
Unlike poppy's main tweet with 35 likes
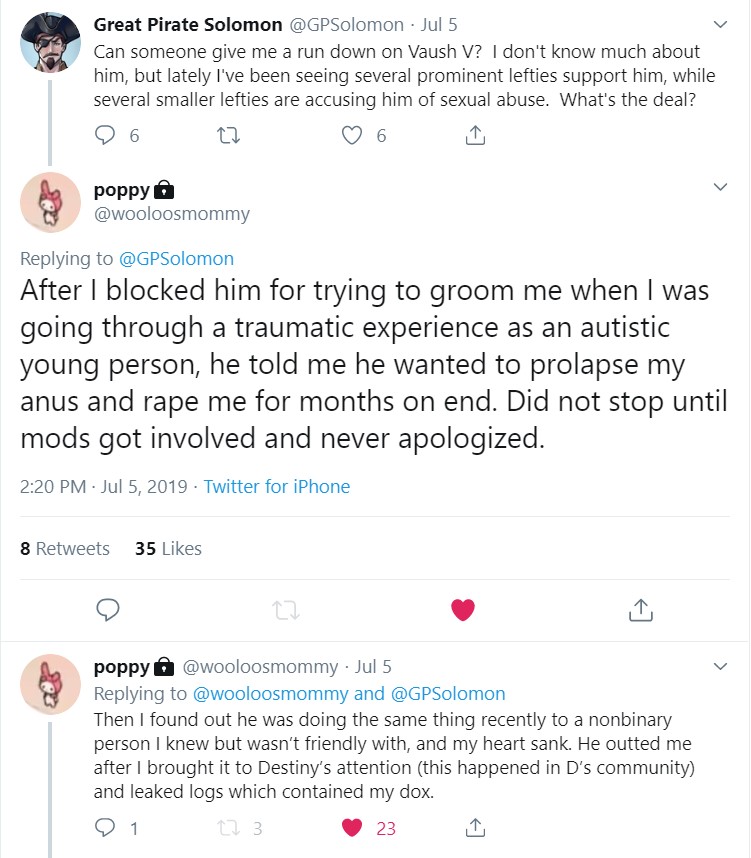point(462,608)
